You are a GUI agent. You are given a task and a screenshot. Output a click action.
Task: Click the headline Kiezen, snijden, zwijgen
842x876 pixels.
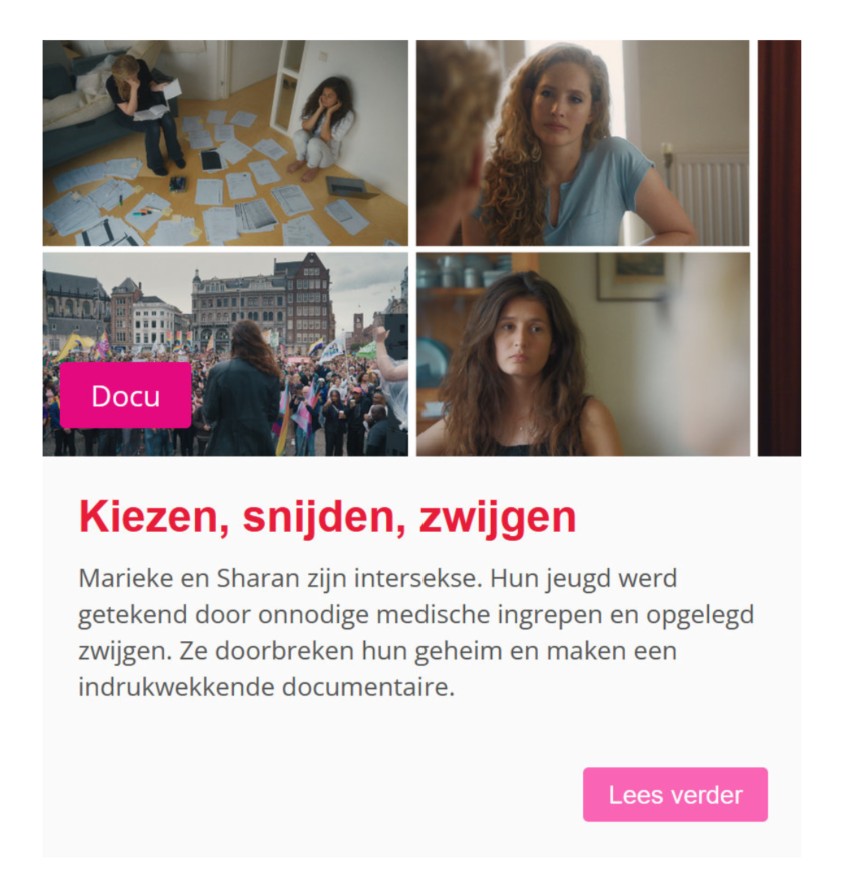point(327,517)
